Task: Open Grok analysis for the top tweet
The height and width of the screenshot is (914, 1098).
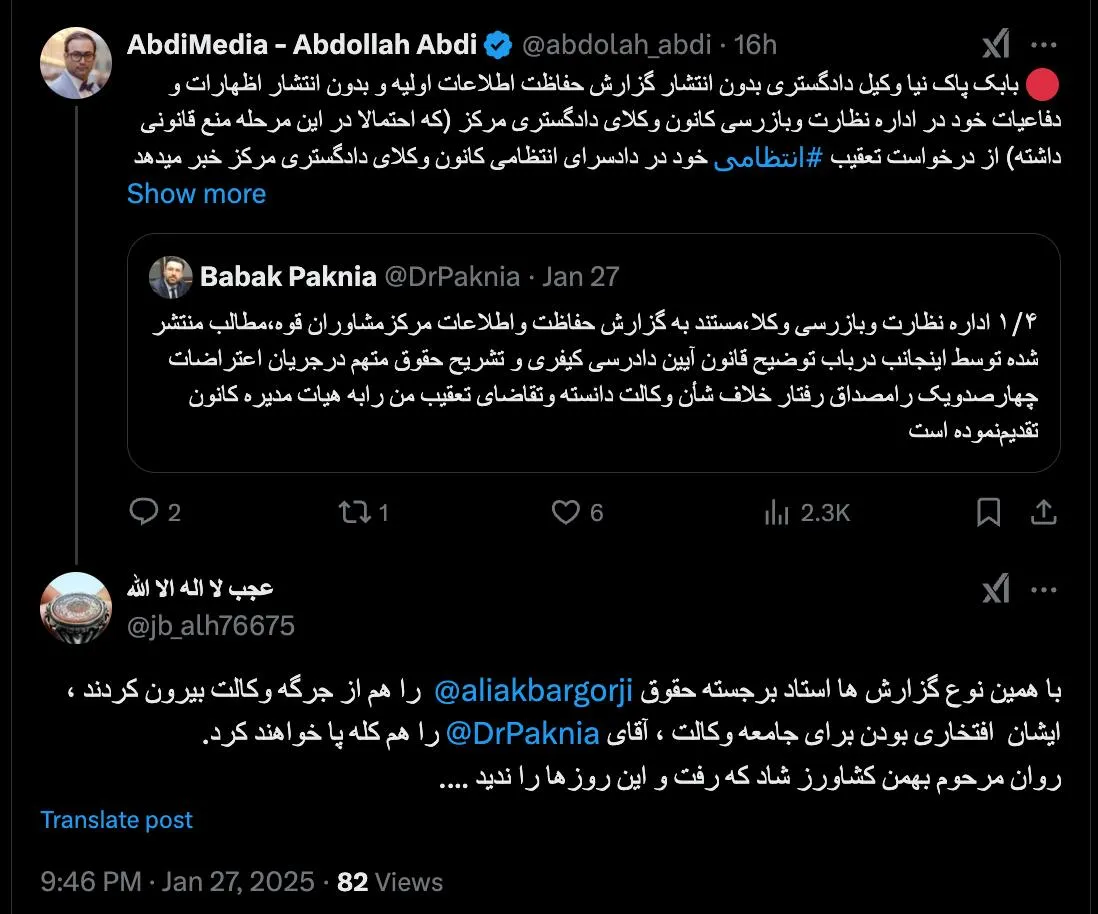Action: click(x=995, y=44)
